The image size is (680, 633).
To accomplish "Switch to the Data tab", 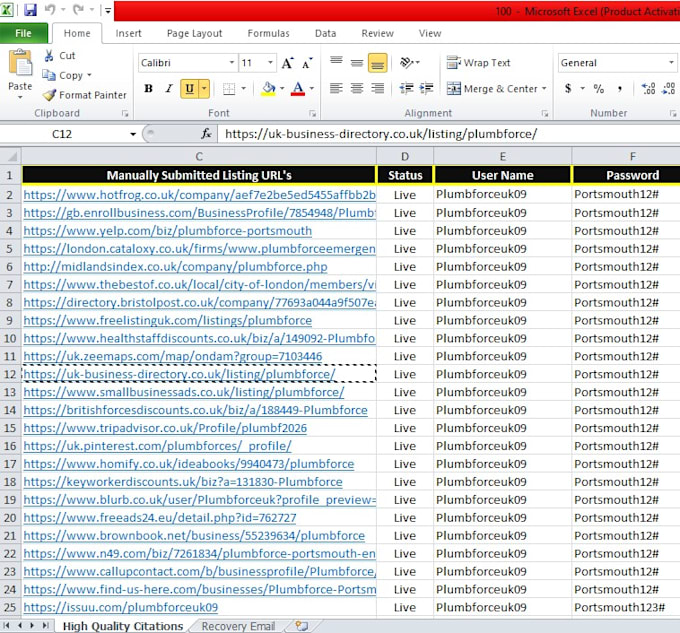I will pyautogui.click(x=325, y=33).
